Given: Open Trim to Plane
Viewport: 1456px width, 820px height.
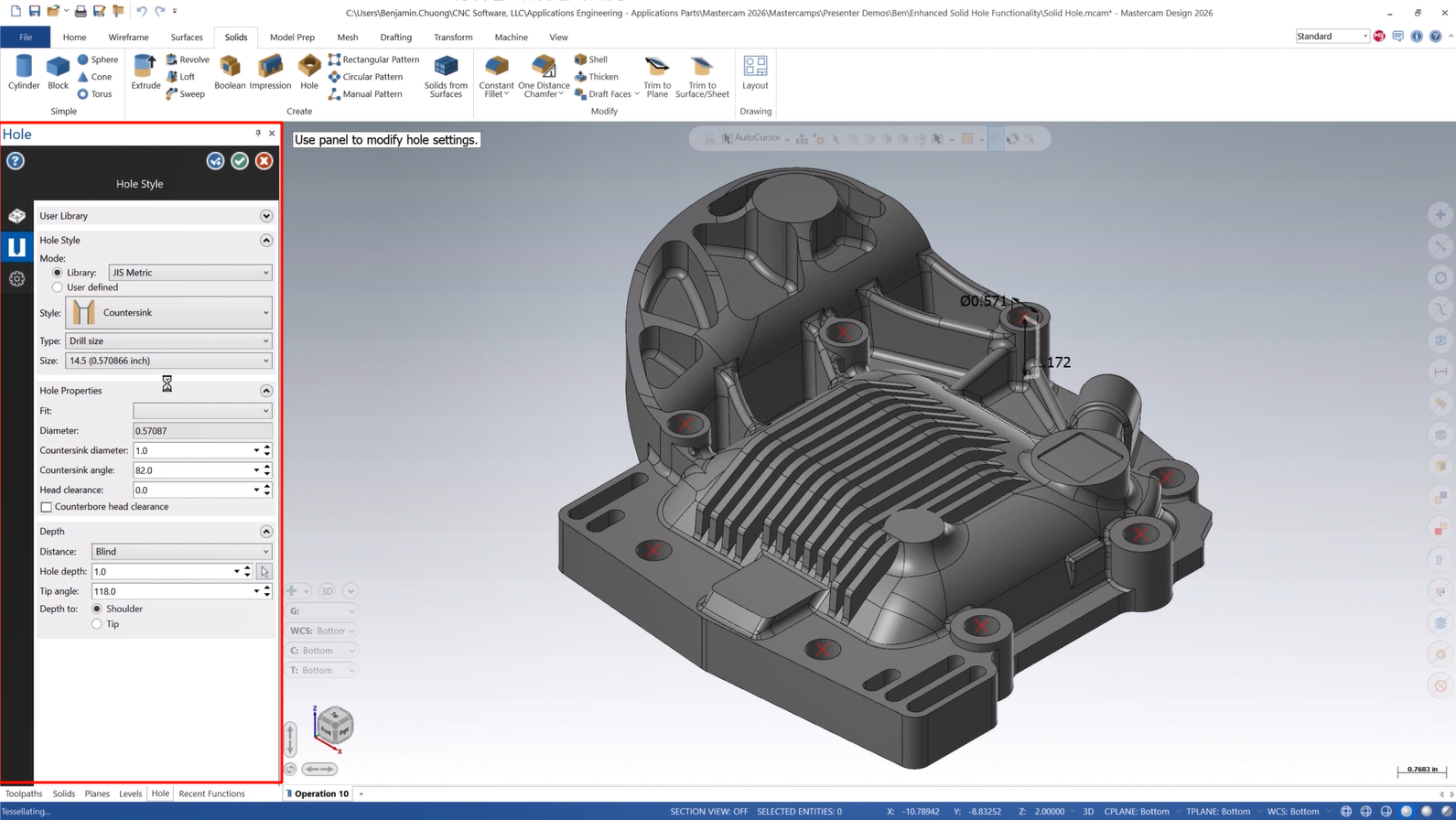Looking at the screenshot, I should [657, 76].
